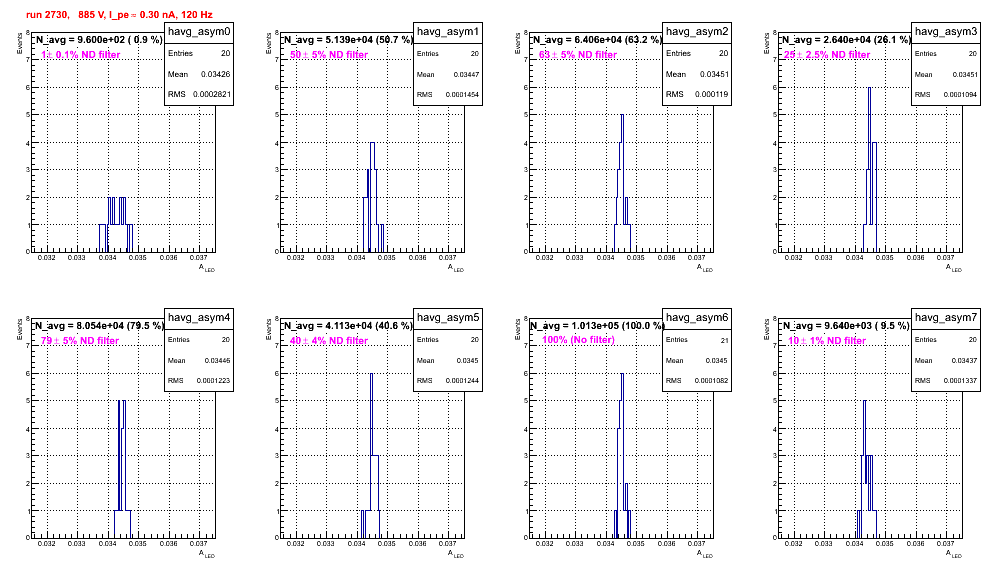Image resolution: width=996 pixels, height=572 pixels.
Task: Click the RMS value 0.0001337
Action: pos(960,380)
